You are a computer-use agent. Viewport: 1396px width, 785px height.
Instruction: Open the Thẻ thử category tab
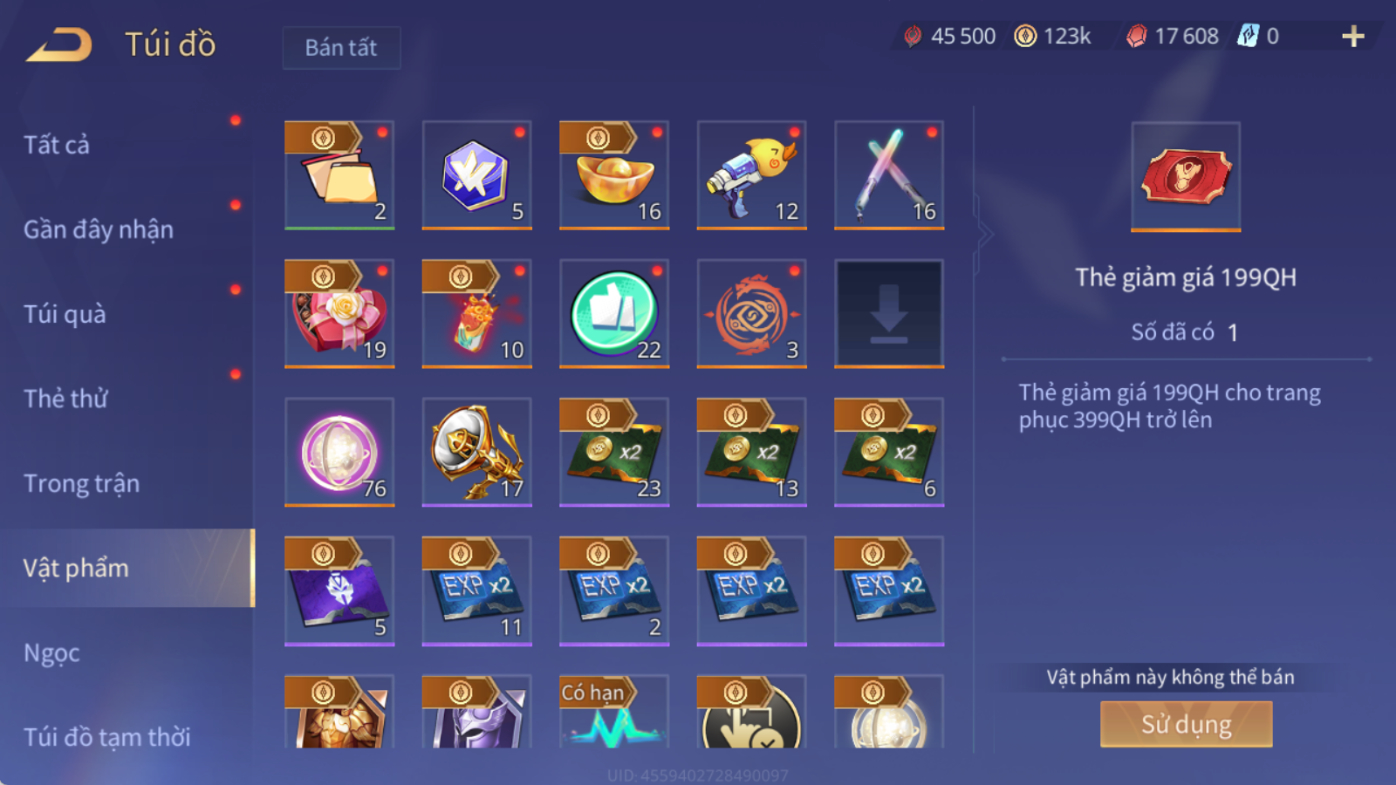tap(66, 398)
